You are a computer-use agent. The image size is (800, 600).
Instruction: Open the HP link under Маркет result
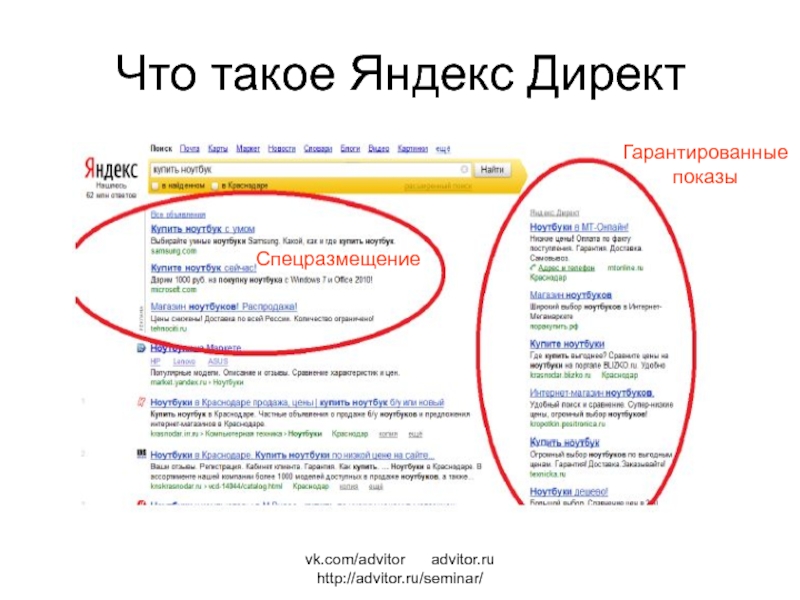[x=156, y=362]
